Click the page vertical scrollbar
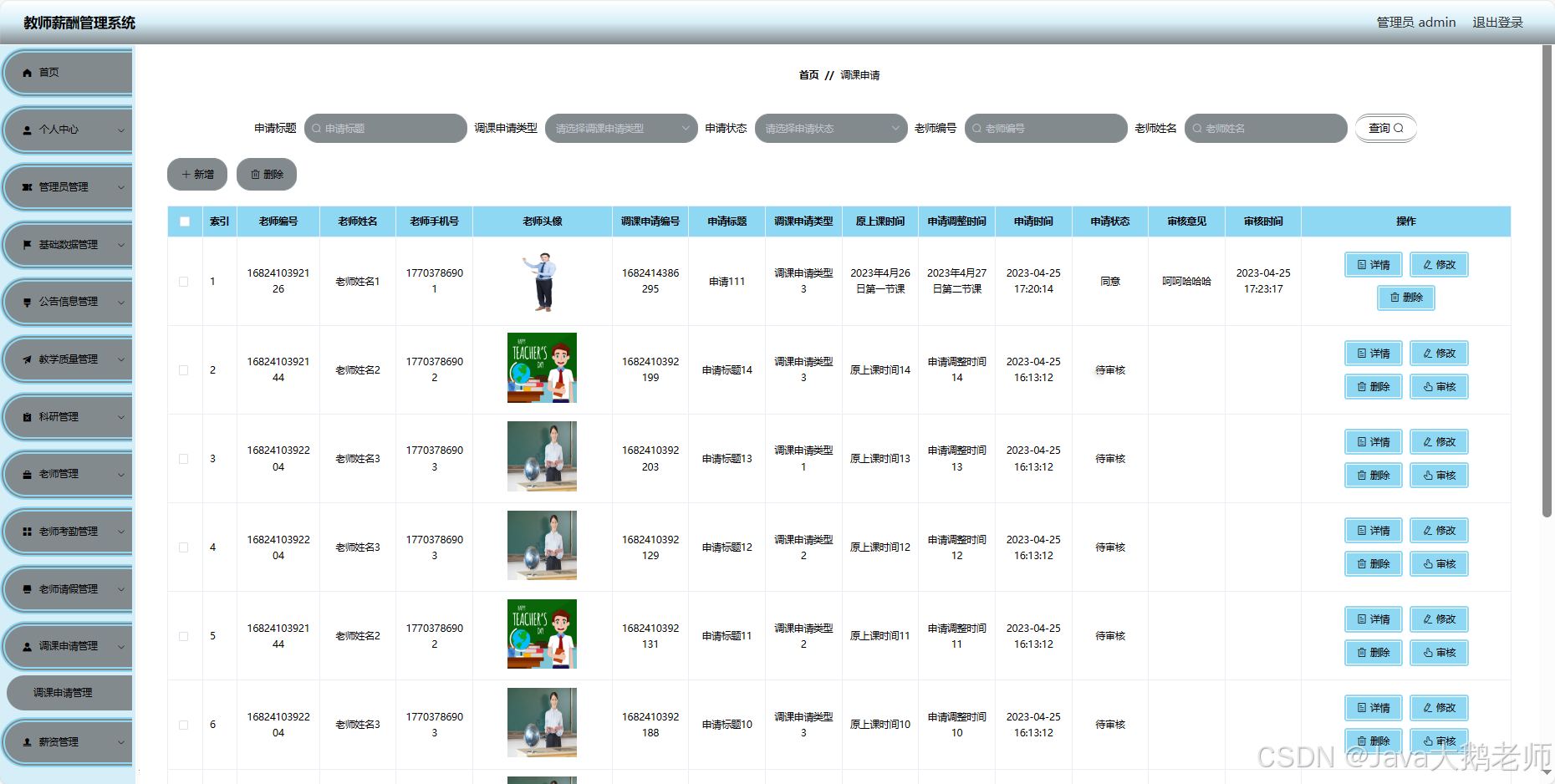Screen dimensions: 1555x784 pyautogui.click(x=1547, y=282)
